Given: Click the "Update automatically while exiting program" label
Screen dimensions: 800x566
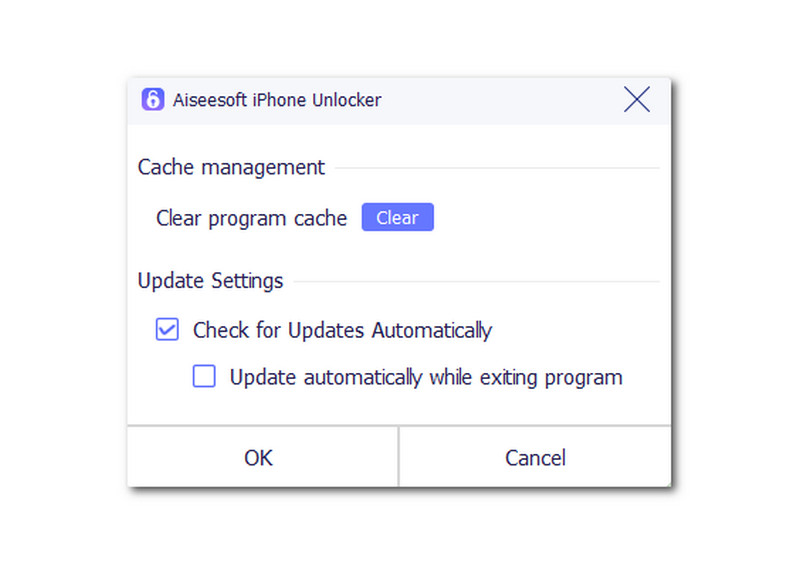Looking at the screenshot, I should [426, 378].
